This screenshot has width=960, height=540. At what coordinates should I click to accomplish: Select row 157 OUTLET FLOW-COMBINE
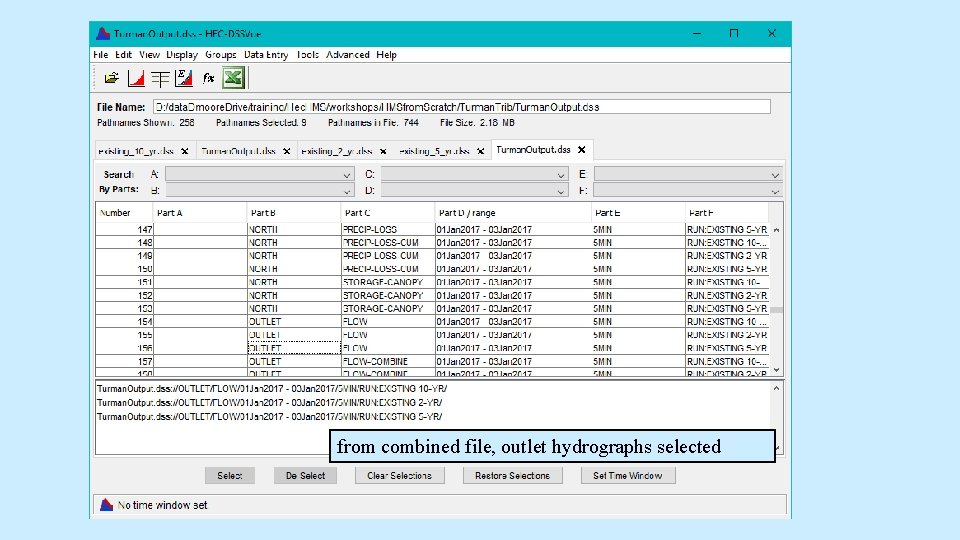[432, 361]
